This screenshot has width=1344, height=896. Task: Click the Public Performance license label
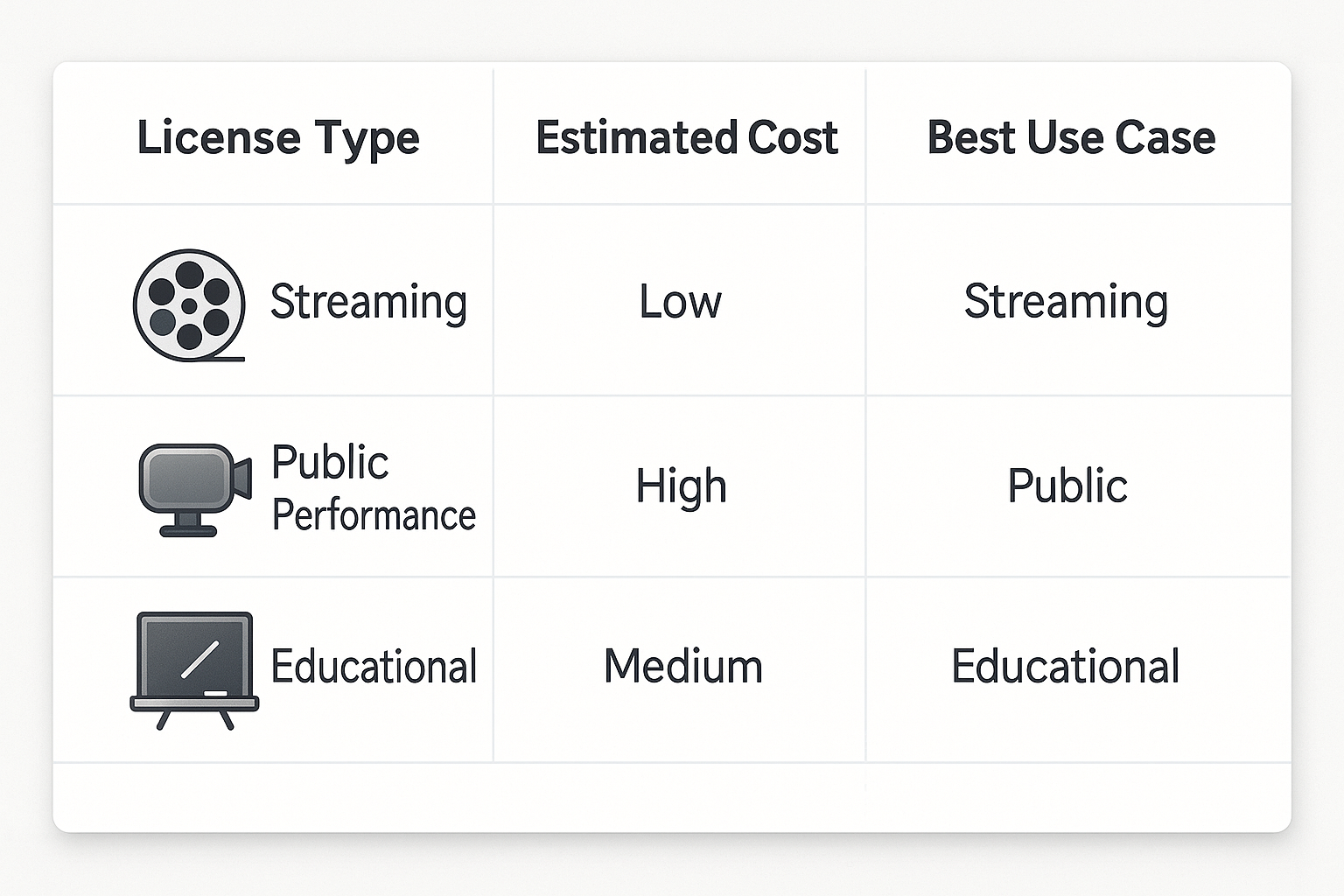click(374, 487)
